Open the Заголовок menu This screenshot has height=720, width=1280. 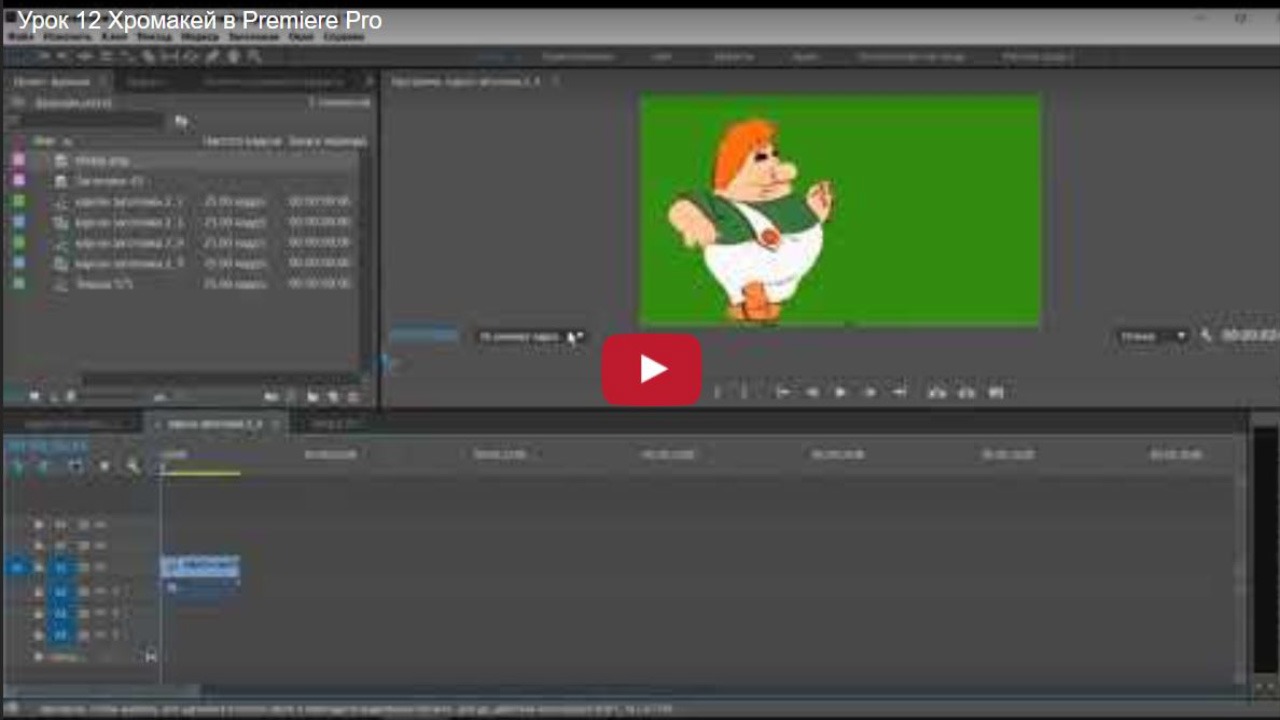[253, 38]
